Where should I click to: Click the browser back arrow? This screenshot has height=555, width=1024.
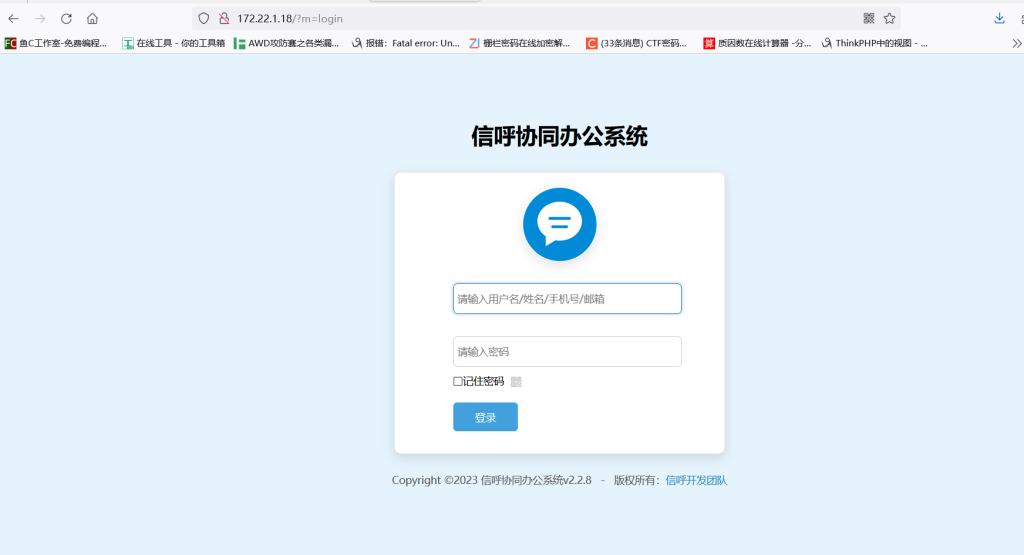tap(13, 18)
